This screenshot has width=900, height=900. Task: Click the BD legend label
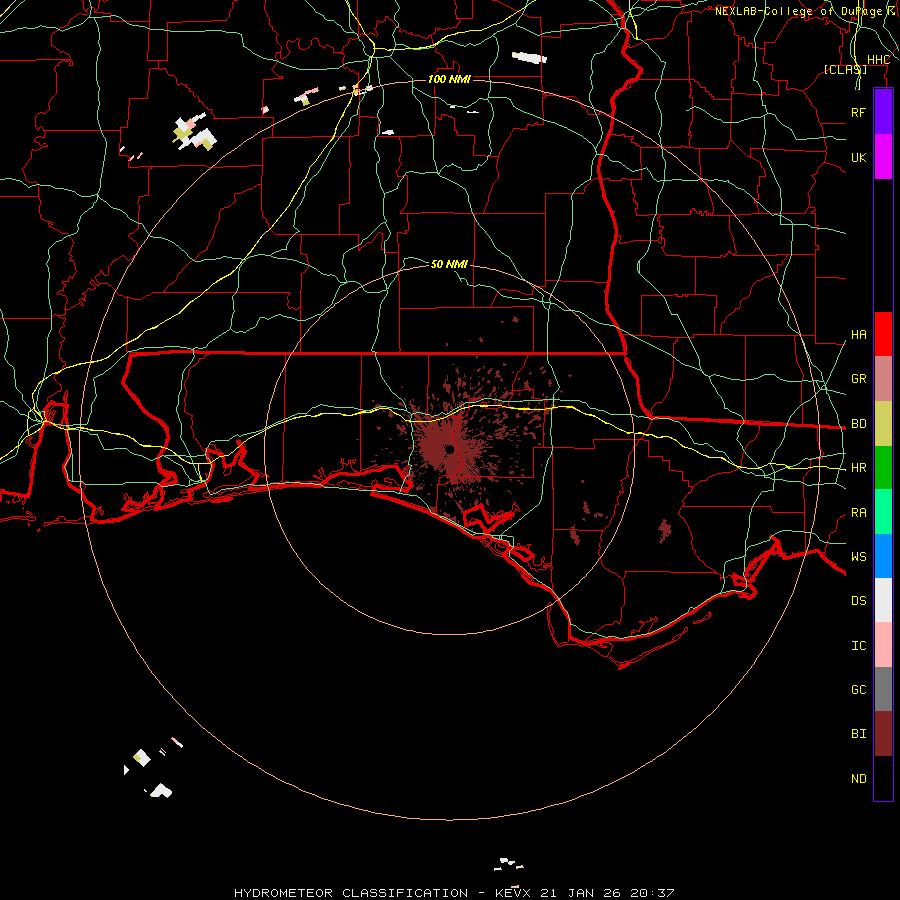point(858,423)
